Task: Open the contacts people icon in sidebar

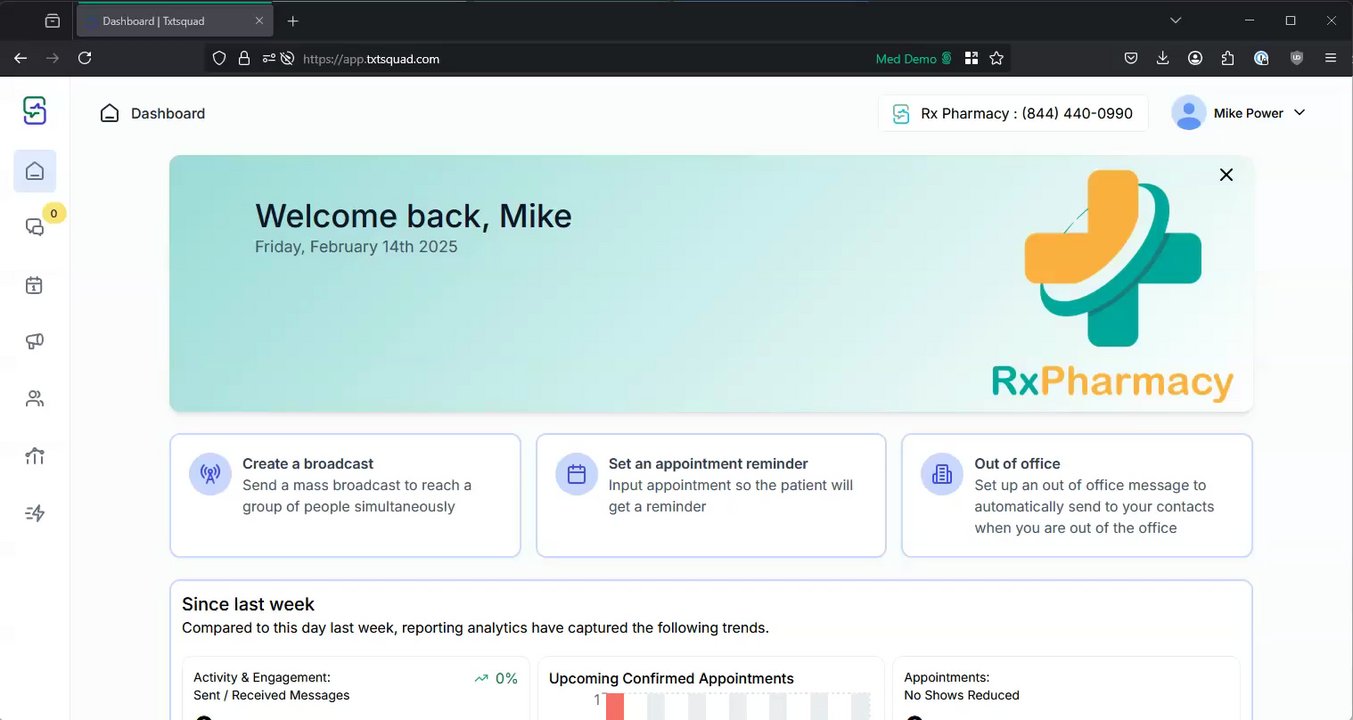Action: (x=35, y=399)
